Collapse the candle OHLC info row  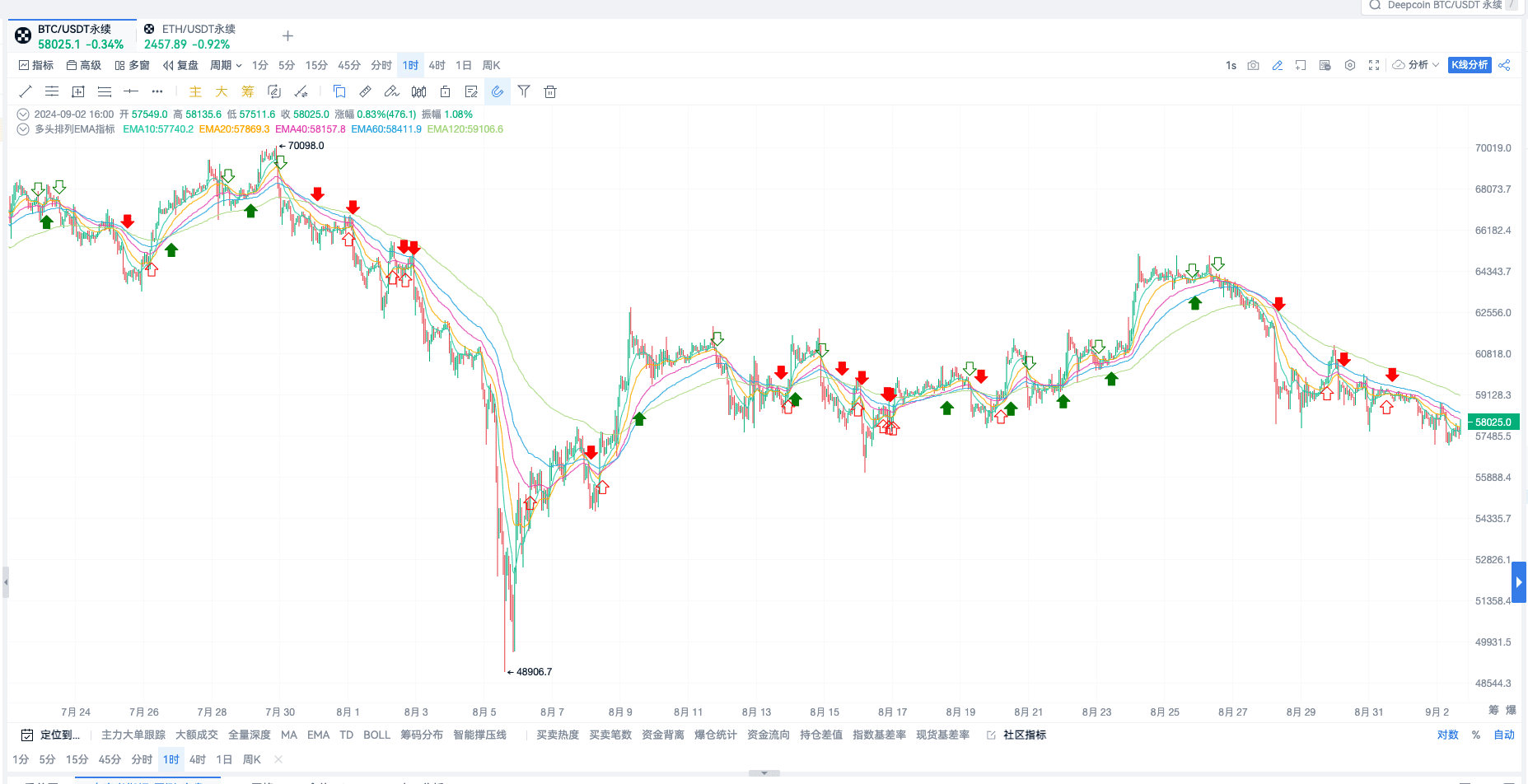[23, 114]
